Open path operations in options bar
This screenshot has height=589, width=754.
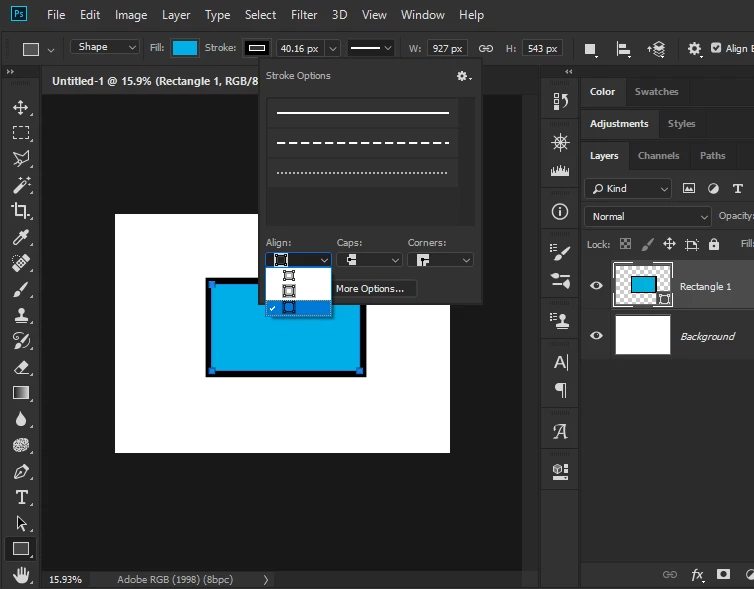point(591,49)
